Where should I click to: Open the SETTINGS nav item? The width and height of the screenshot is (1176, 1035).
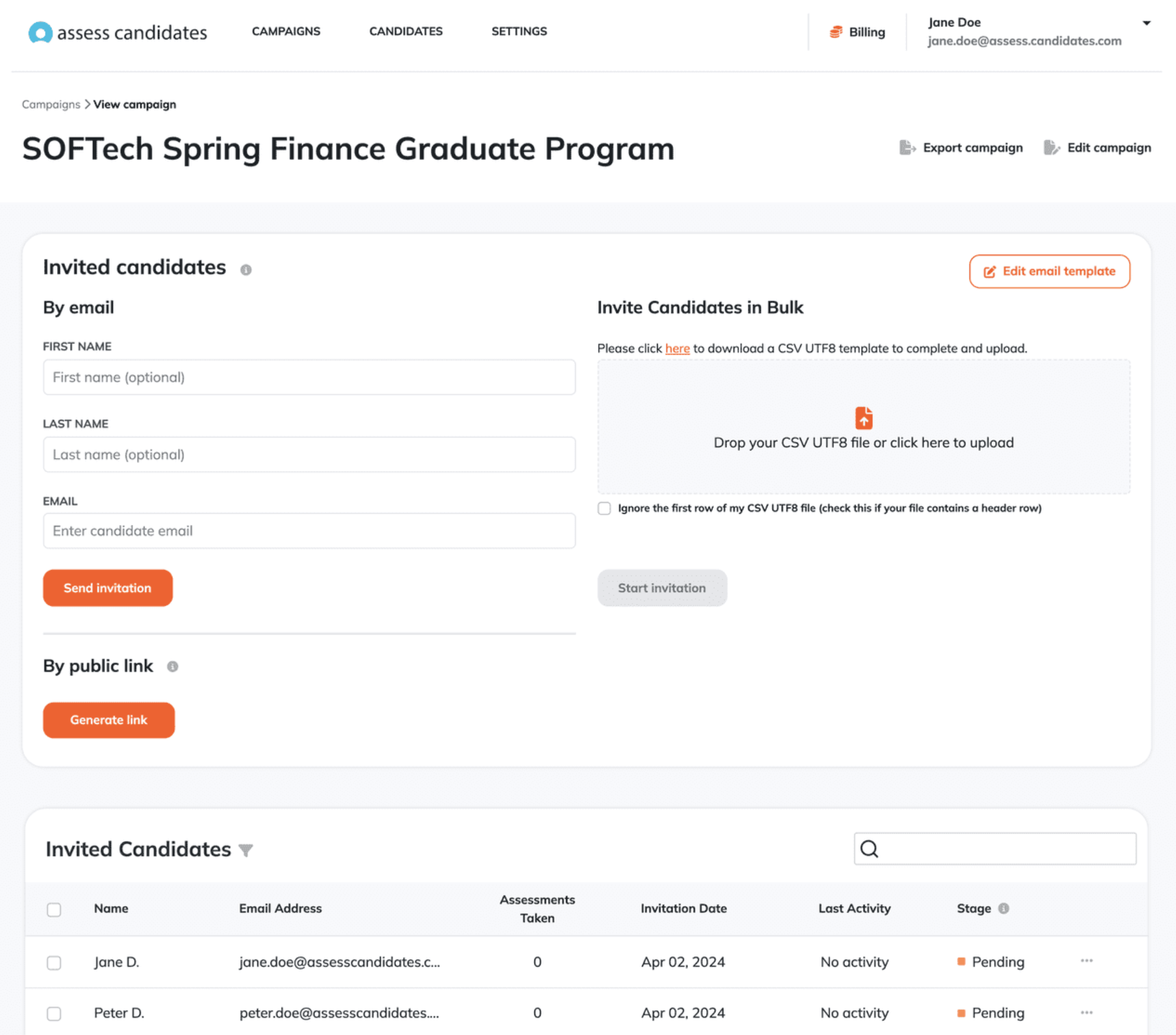519,31
